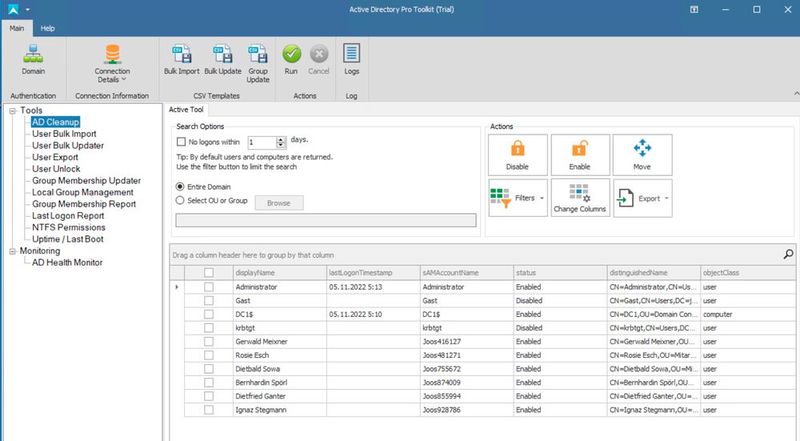Screen dimensions: 800x441
Task: Open the Bulk Update CSV template
Action: 222,60
